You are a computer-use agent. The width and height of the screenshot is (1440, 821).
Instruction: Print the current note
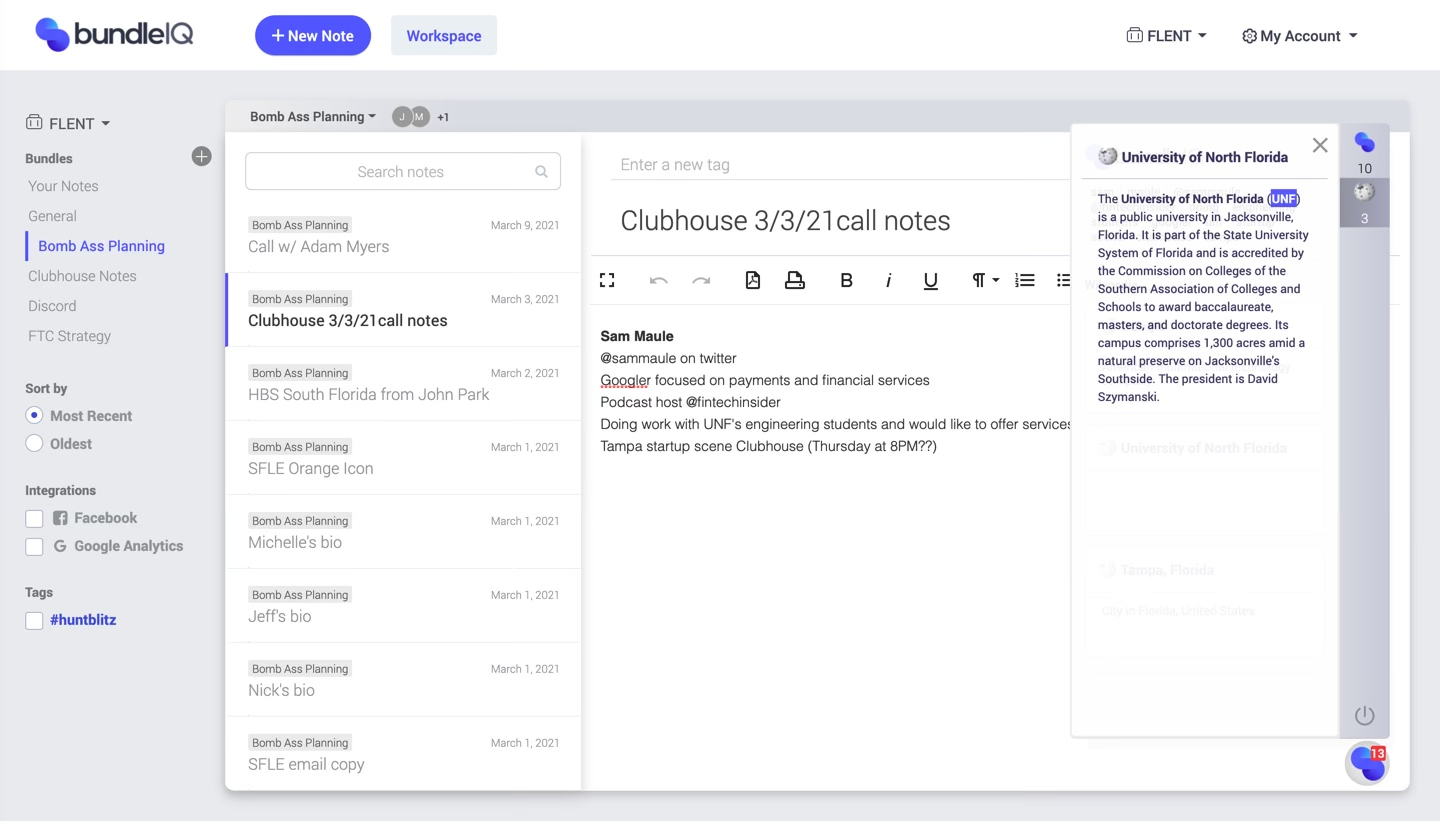point(795,280)
